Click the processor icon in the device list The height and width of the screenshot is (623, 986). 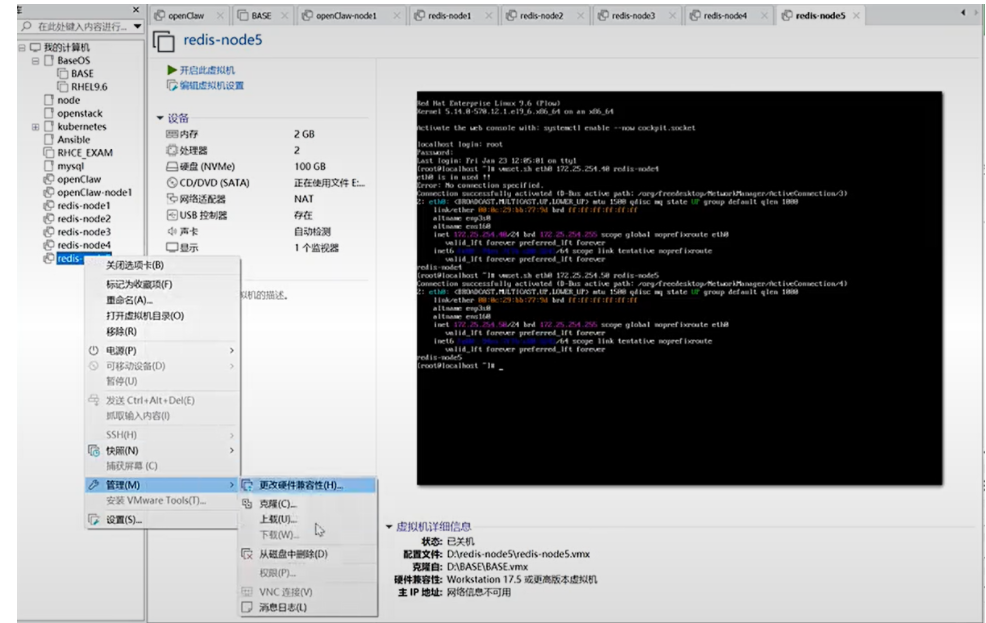172,150
